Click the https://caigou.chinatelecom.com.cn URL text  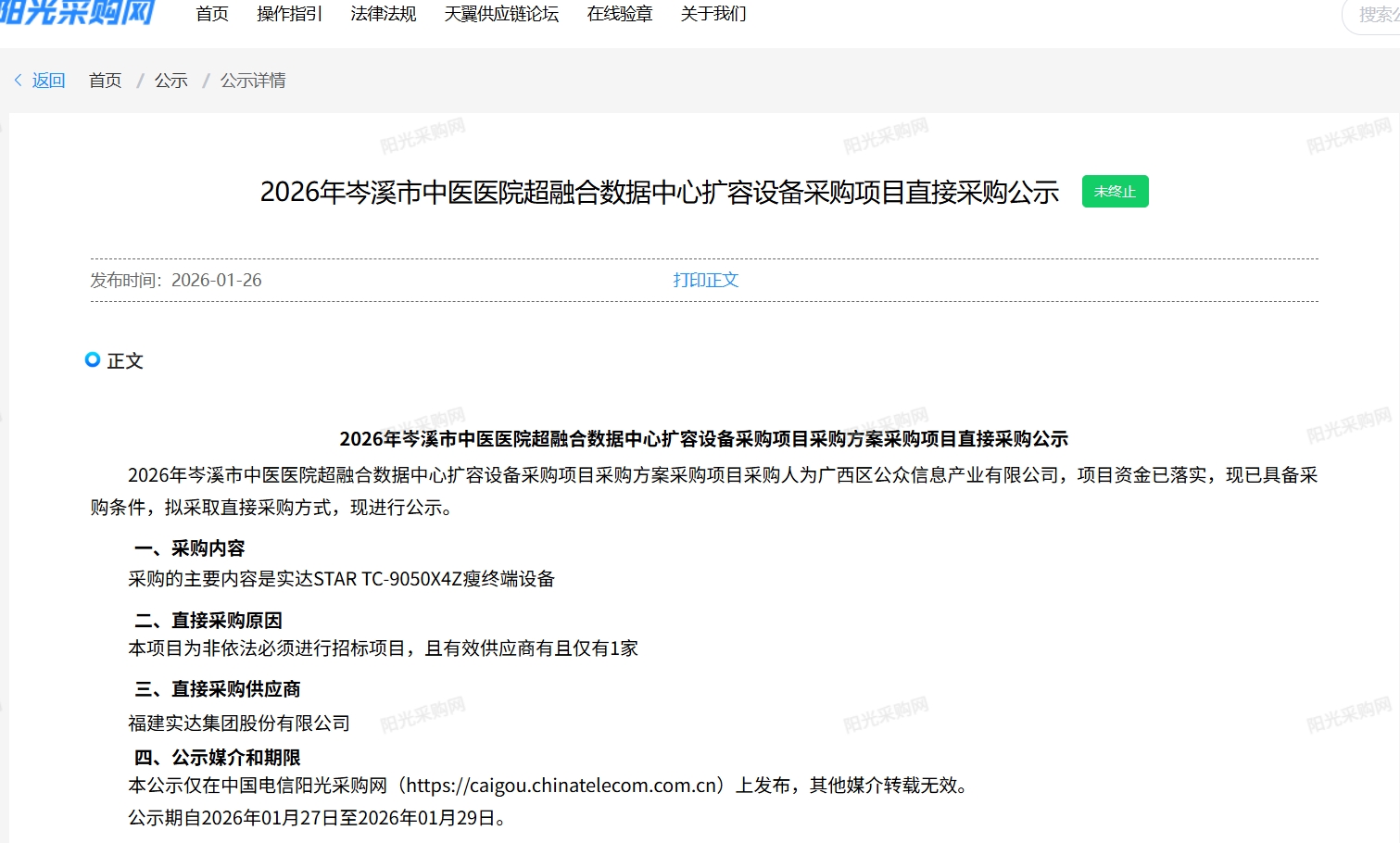coord(562,786)
